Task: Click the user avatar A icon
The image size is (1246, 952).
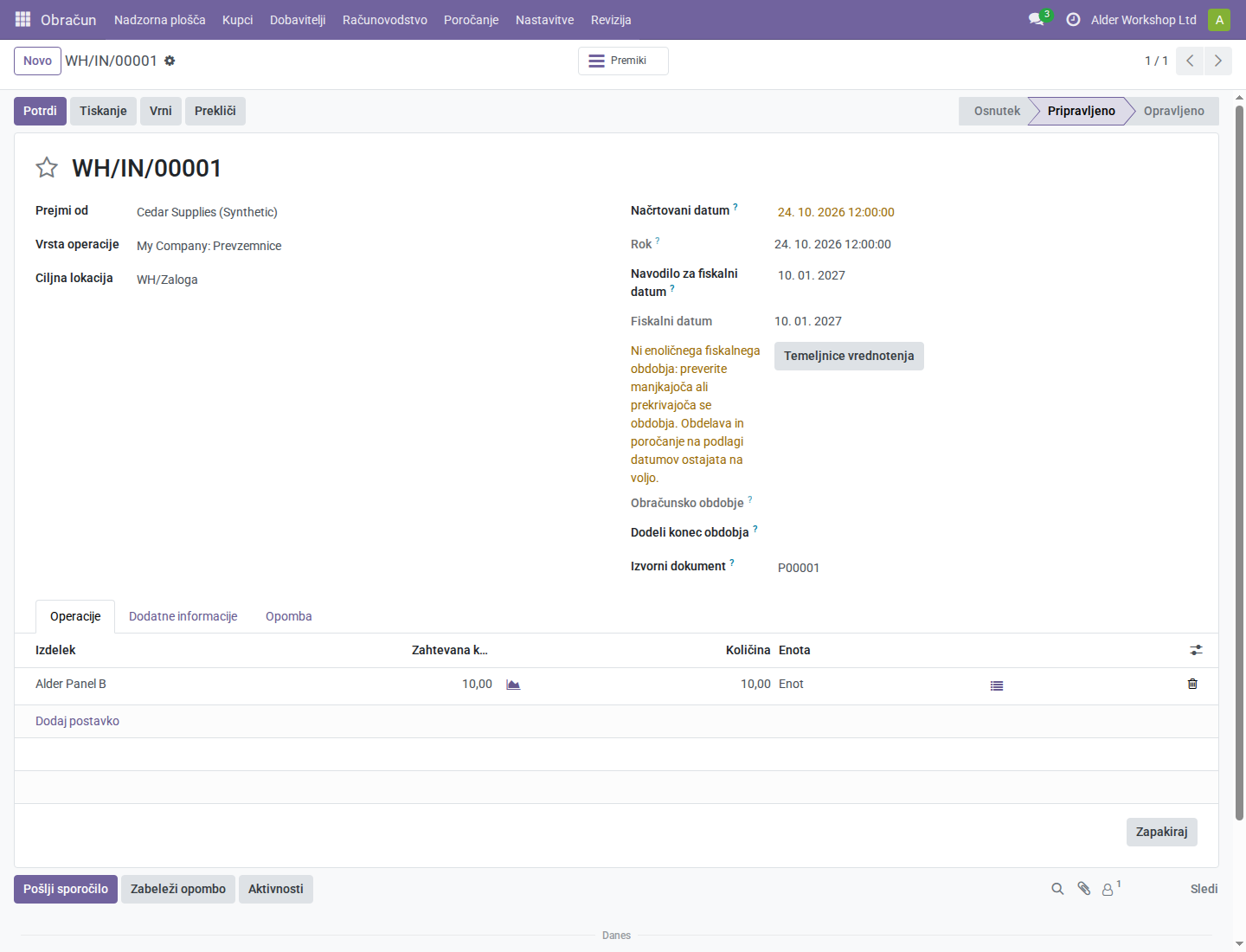Action: 1219,19
